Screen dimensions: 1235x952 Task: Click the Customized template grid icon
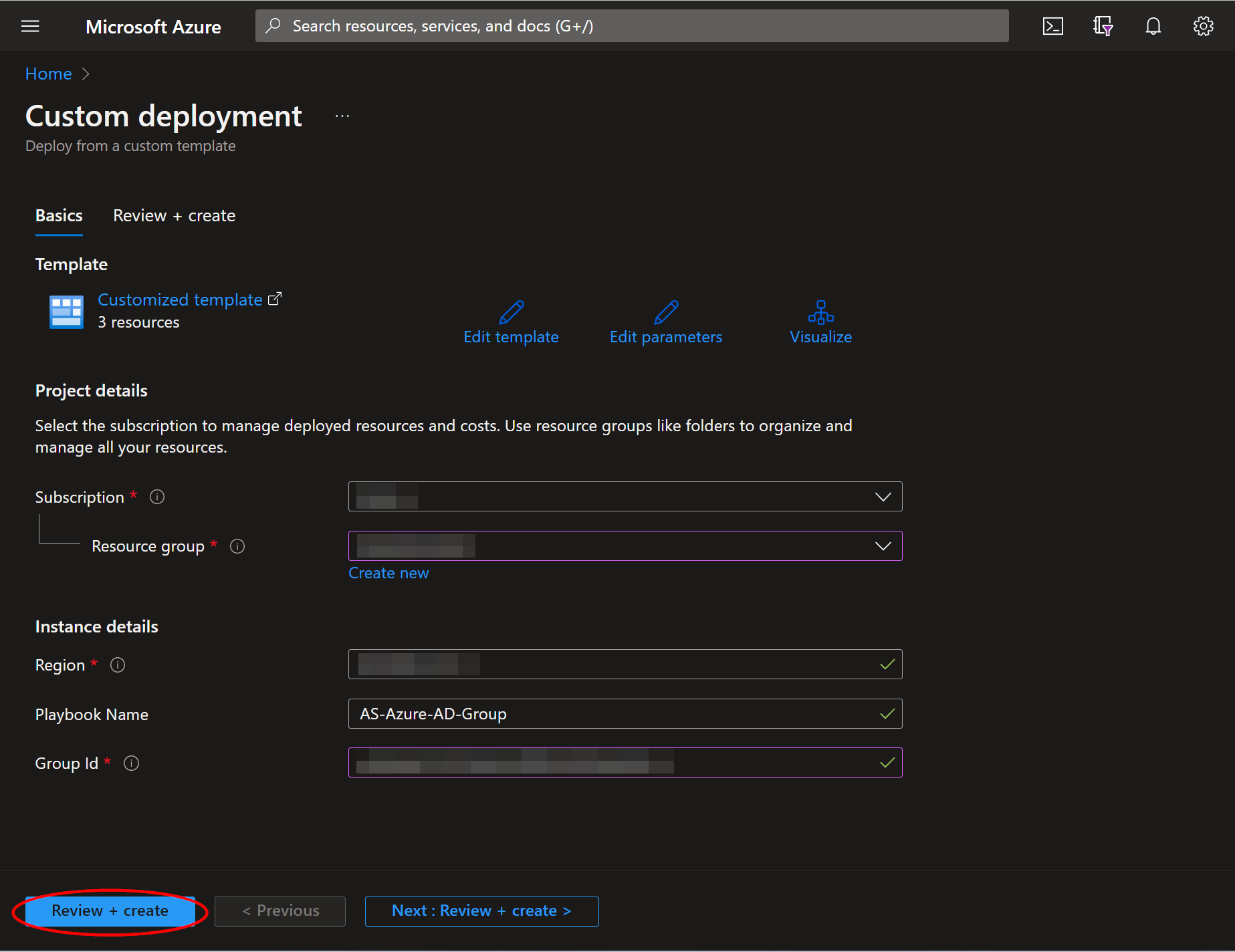(x=66, y=312)
